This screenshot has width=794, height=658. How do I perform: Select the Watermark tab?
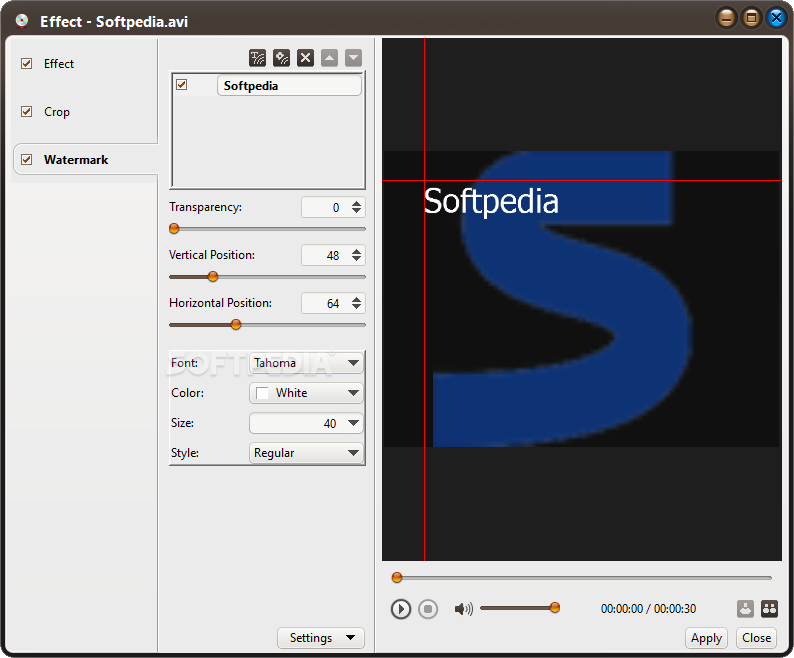click(x=85, y=160)
